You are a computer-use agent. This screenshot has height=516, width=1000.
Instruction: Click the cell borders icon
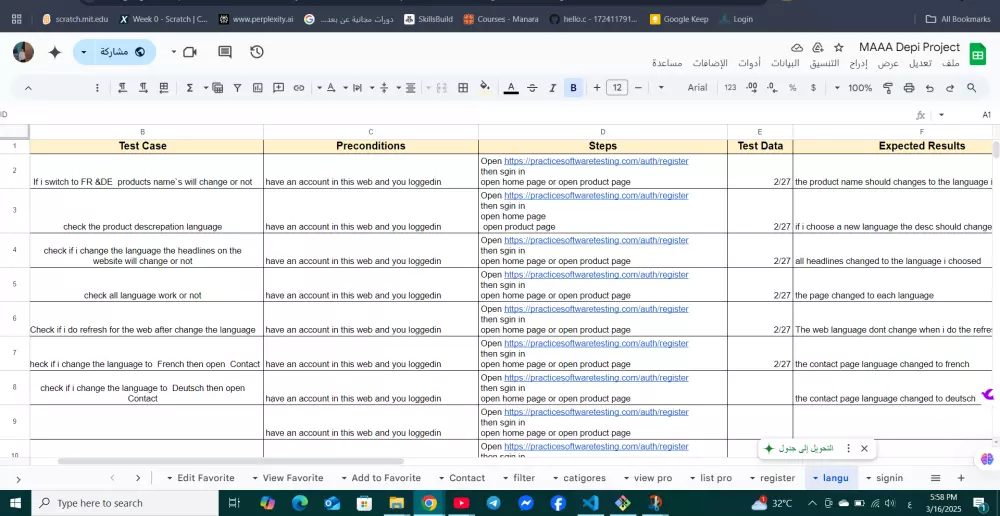click(x=463, y=88)
